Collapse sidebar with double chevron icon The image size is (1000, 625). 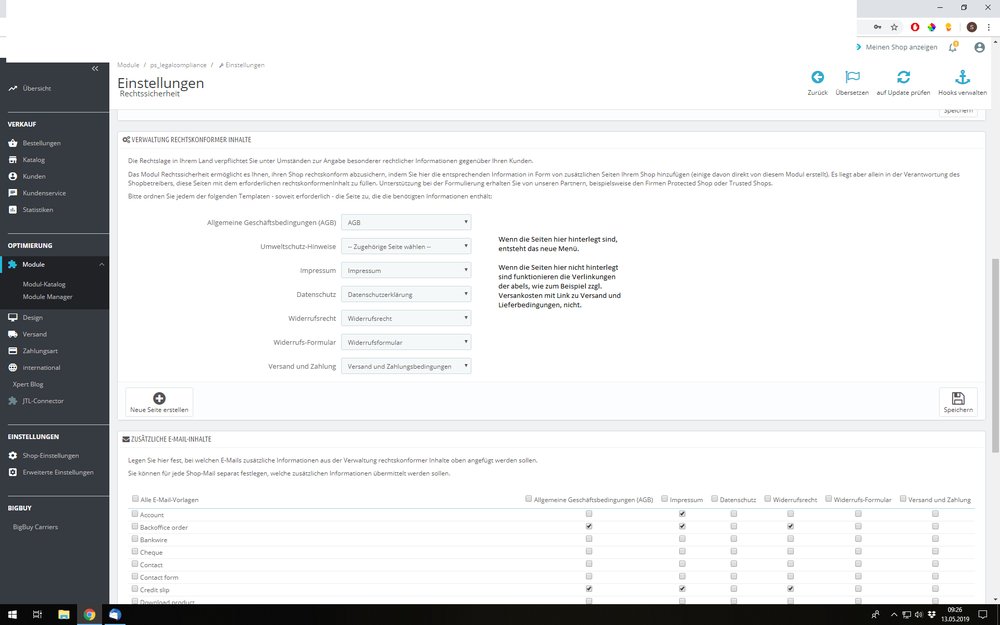95,68
